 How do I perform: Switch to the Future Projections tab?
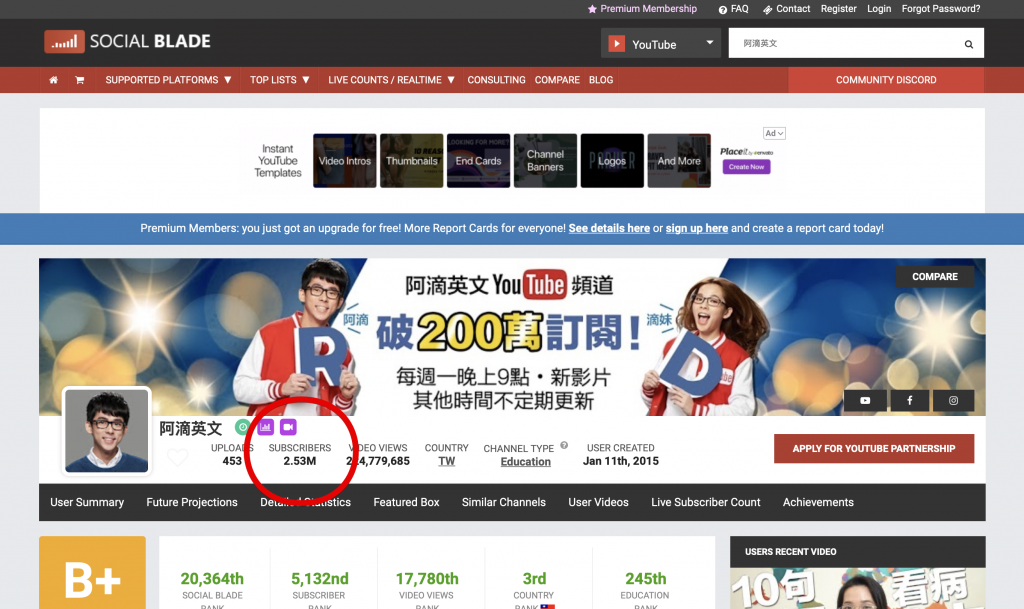coord(192,502)
